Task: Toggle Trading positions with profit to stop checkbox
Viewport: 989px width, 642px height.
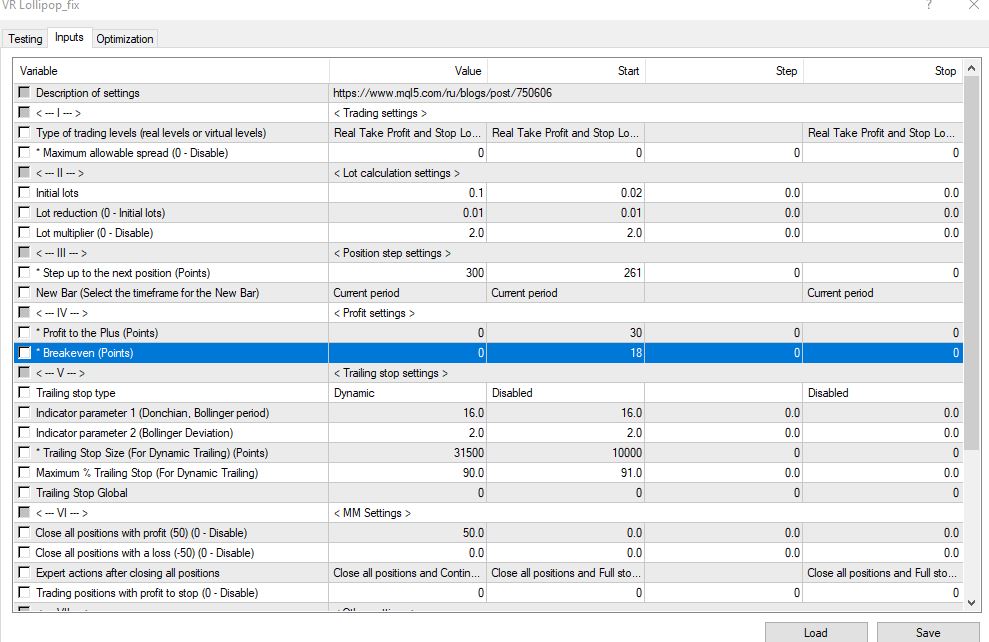Action: click(24, 592)
